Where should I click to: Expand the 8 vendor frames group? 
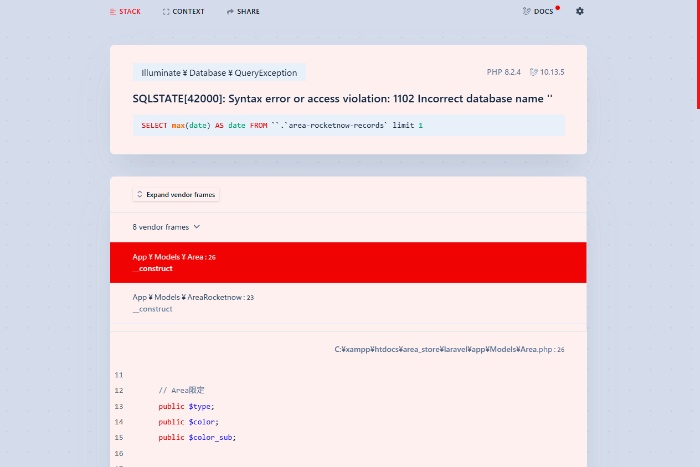click(x=348, y=227)
